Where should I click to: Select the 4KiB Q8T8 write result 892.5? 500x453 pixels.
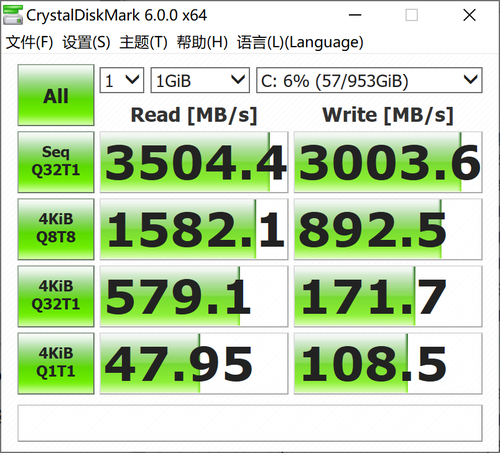[x=388, y=229]
